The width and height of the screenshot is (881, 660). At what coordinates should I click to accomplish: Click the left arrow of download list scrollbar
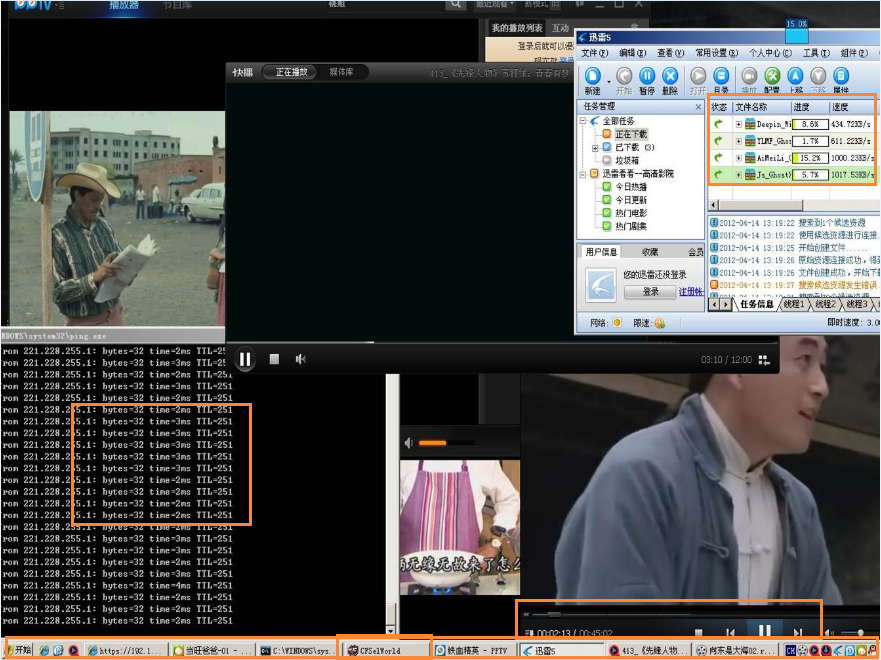click(x=714, y=205)
